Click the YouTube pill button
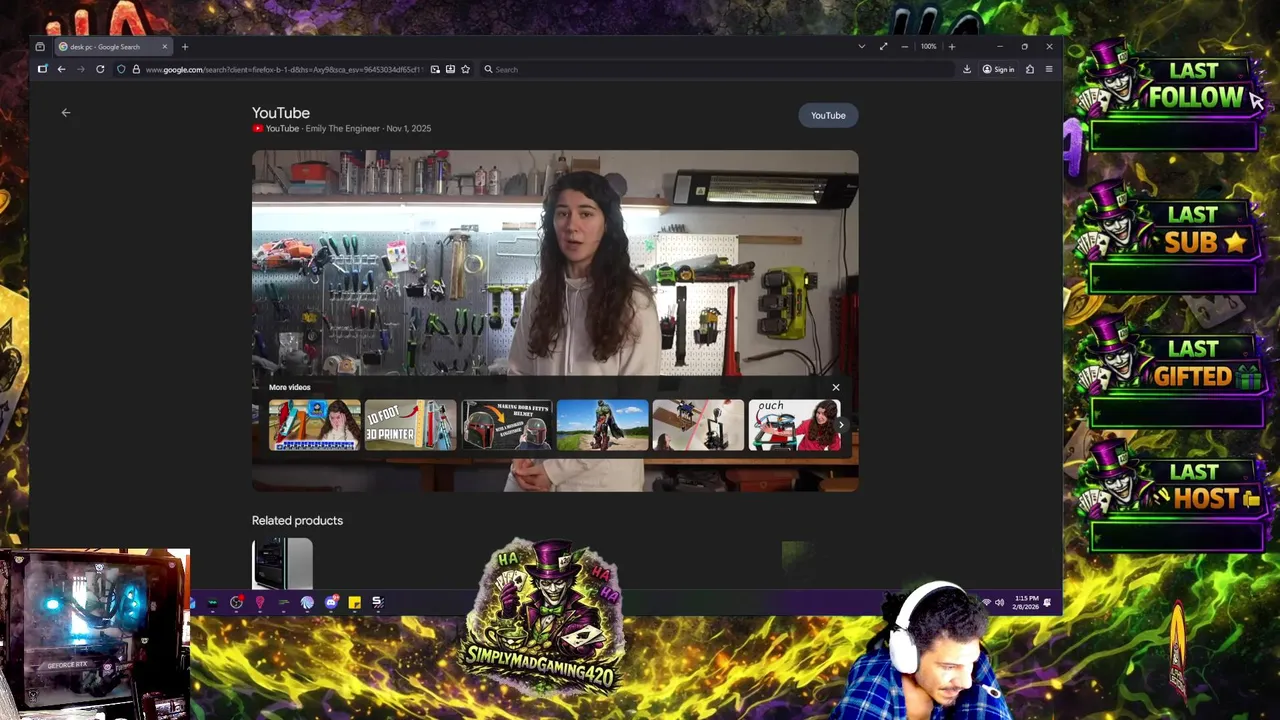 pyautogui.click(x=828, y=115)
